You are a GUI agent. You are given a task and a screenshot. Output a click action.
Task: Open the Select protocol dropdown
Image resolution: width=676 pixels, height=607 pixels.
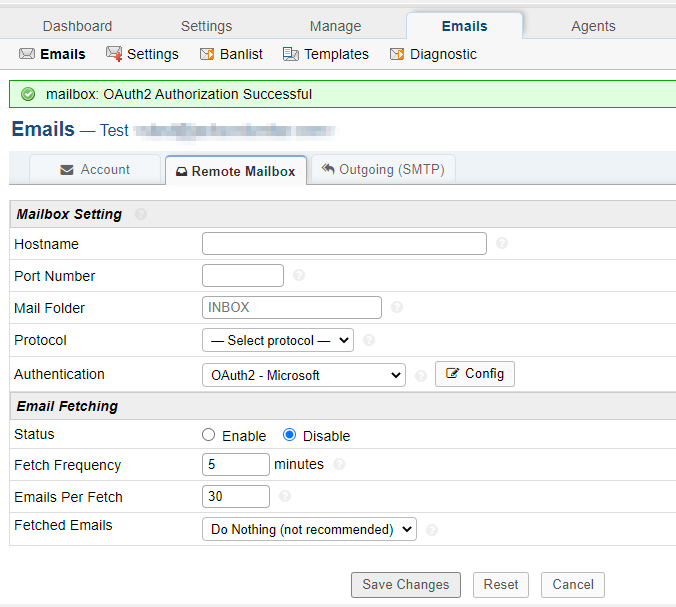coord(277,340)
